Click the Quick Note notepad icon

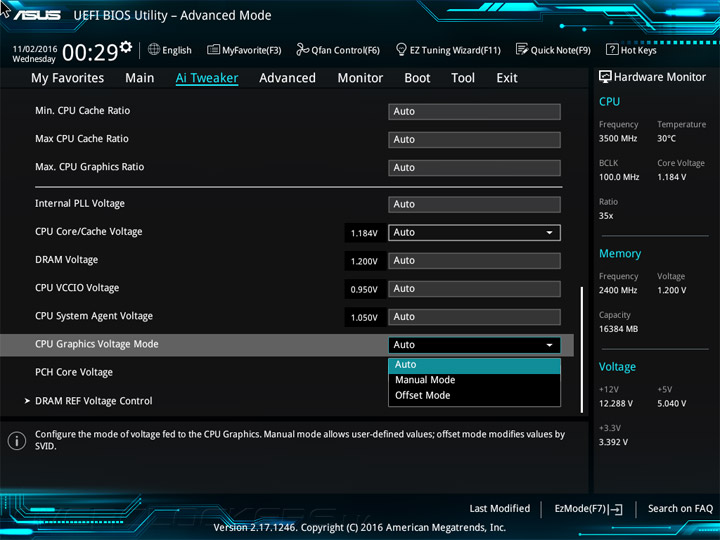tap(522, 49)
